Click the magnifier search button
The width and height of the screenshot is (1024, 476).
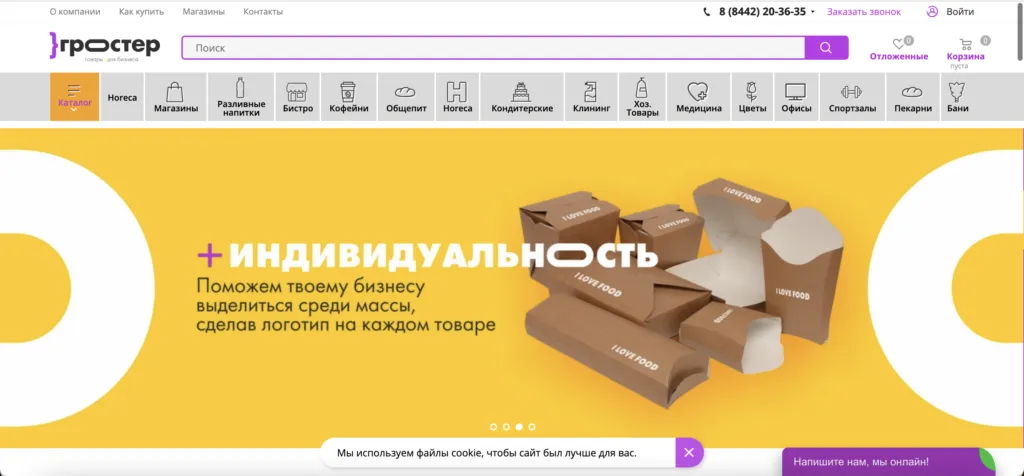coord(826,48)
